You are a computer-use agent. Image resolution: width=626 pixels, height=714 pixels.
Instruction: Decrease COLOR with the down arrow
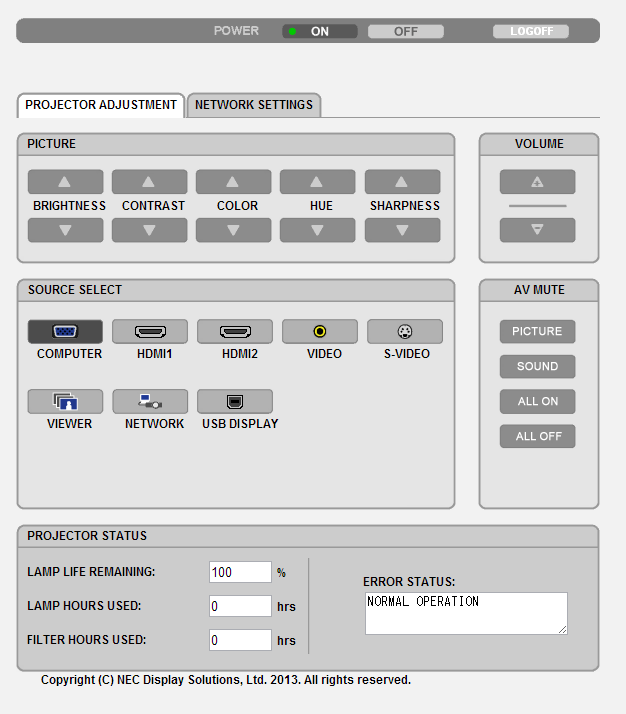tap(234, 230)
